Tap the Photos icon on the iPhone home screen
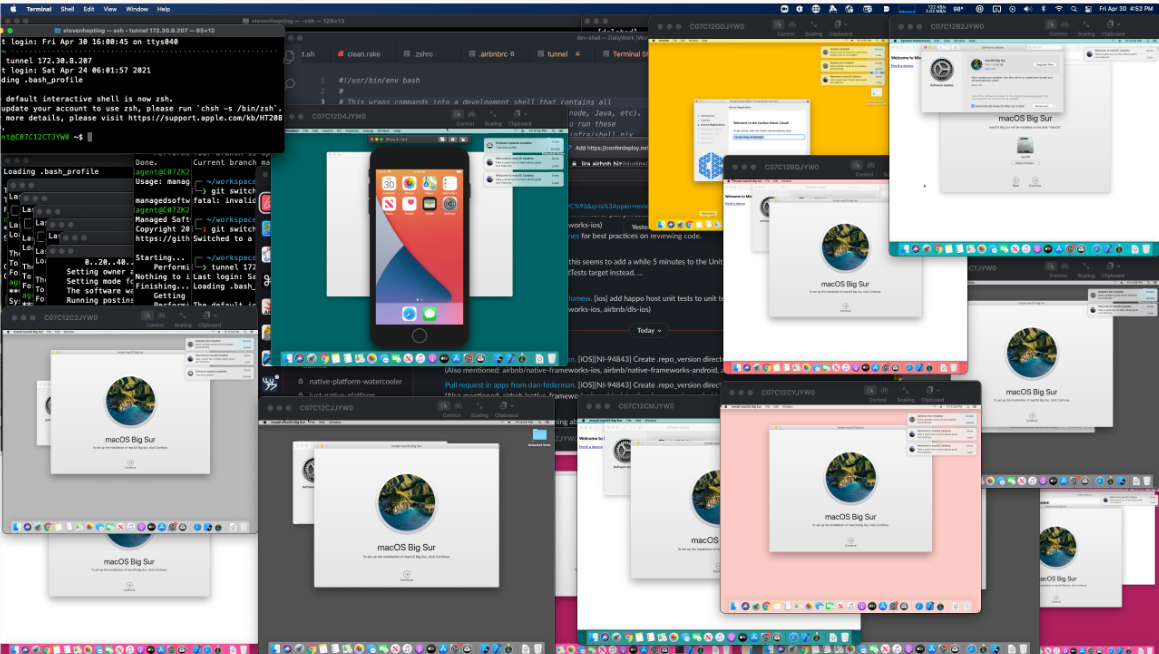The height and width of the screenshot is (654, 1159). point(409,185)
